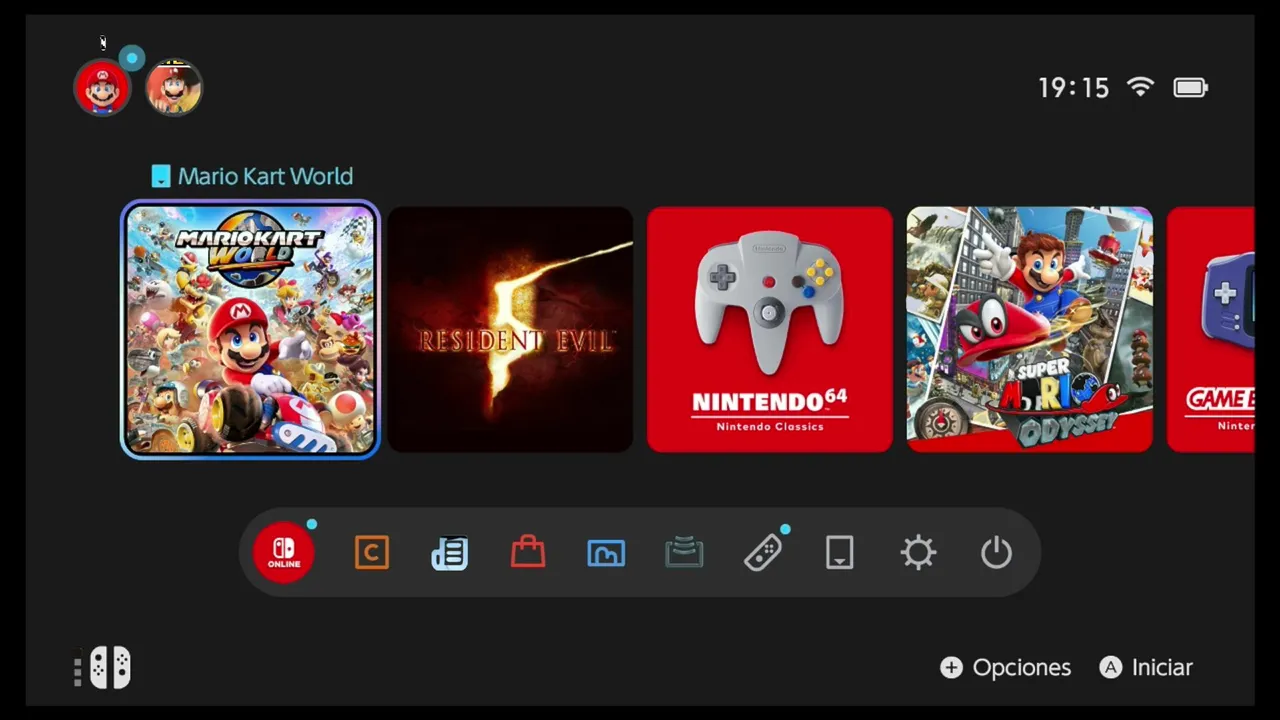Select the second user avatar

(x=174, y=88)
